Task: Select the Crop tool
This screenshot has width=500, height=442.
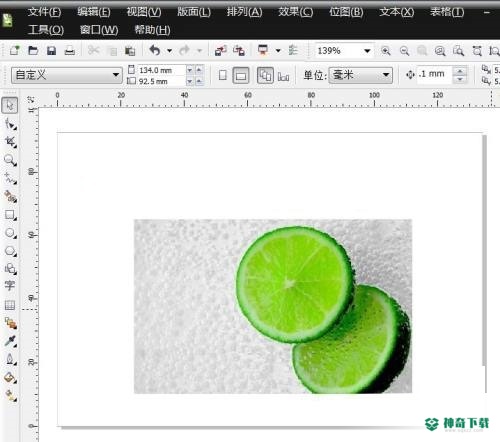Action: pos(10,142)
